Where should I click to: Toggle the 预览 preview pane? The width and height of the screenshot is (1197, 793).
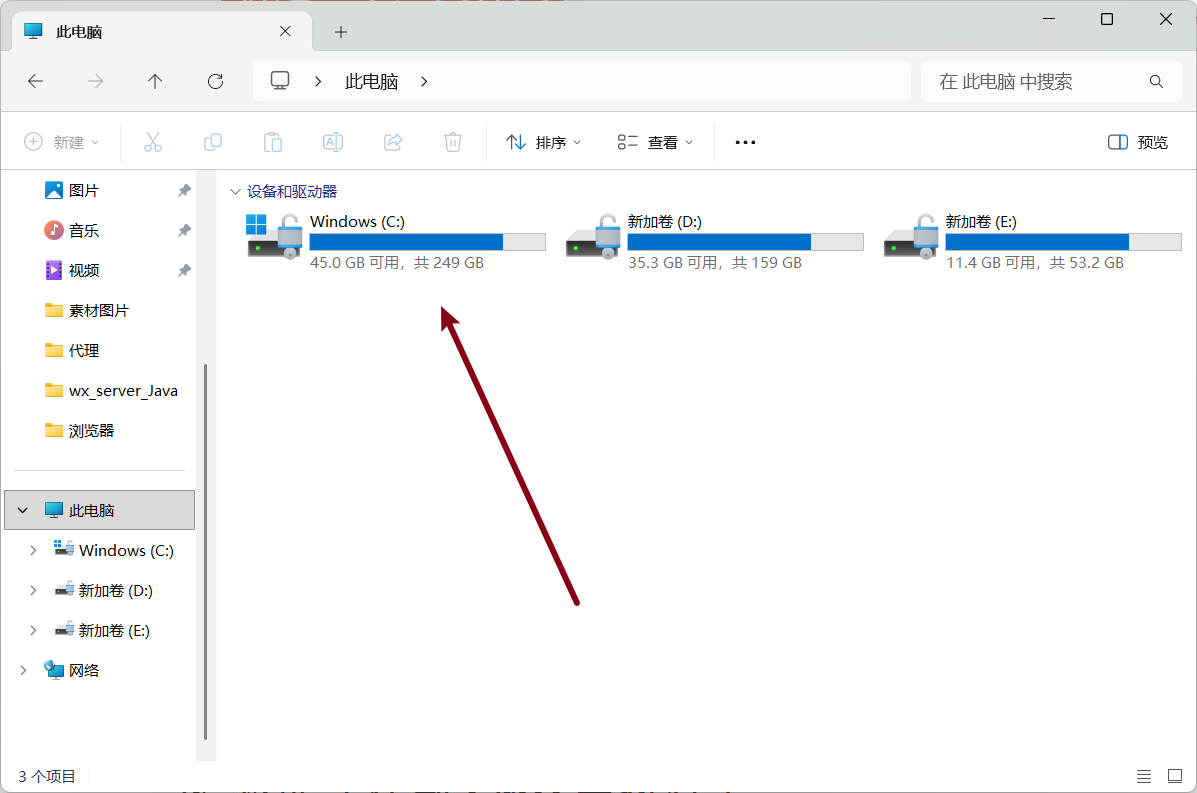tap(1138, 143)
